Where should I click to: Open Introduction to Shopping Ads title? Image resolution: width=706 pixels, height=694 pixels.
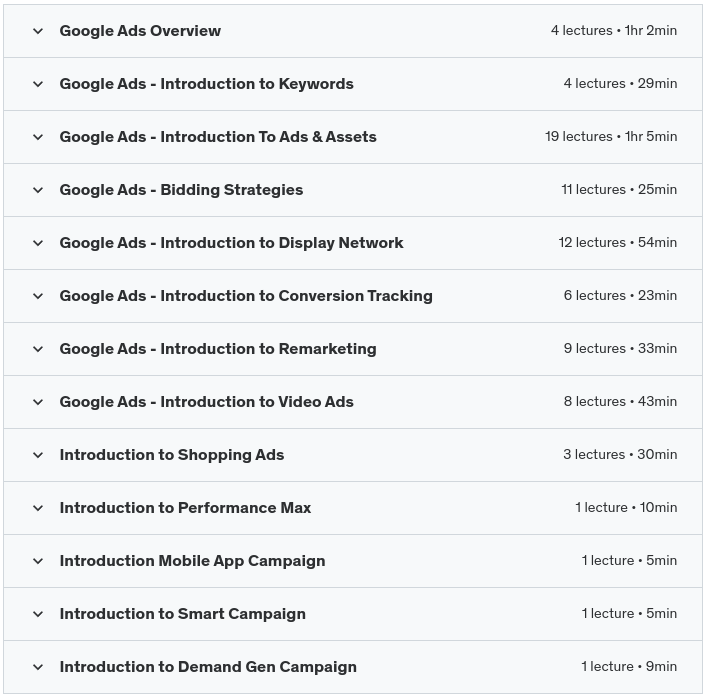coord(172,455)
